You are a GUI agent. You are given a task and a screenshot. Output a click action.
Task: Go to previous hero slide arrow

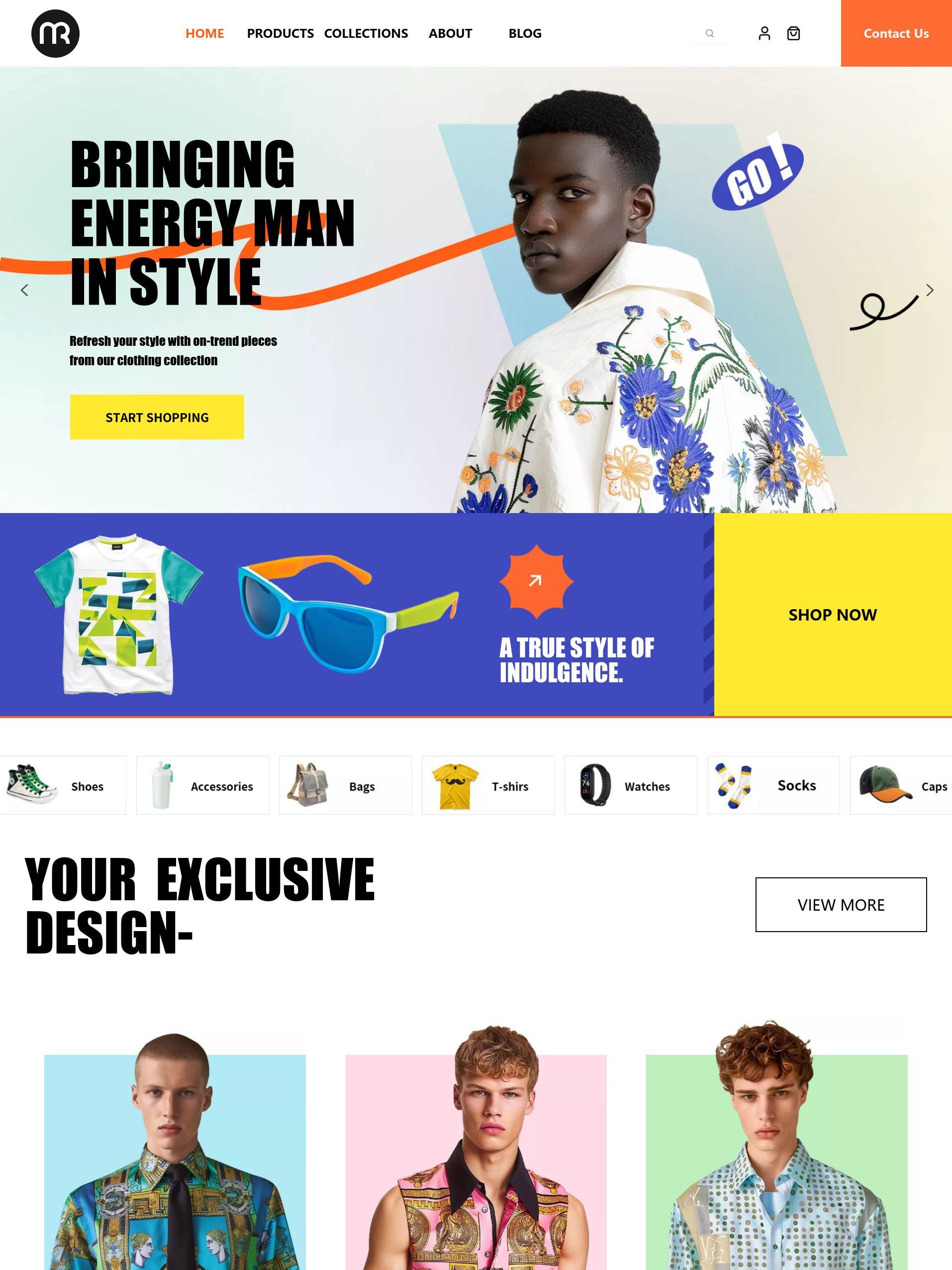point(24,290)
